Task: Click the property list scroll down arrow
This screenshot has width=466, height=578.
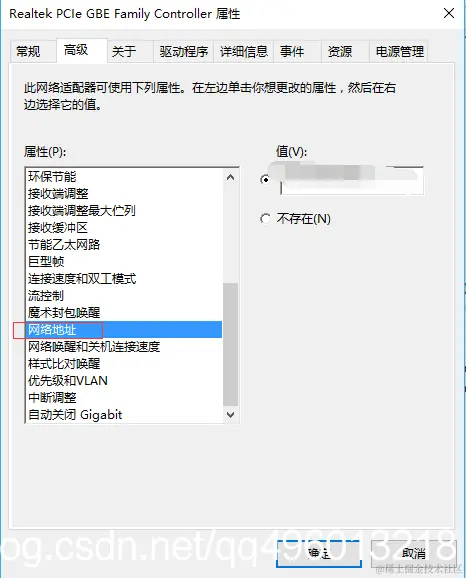Action: [231, 415]
